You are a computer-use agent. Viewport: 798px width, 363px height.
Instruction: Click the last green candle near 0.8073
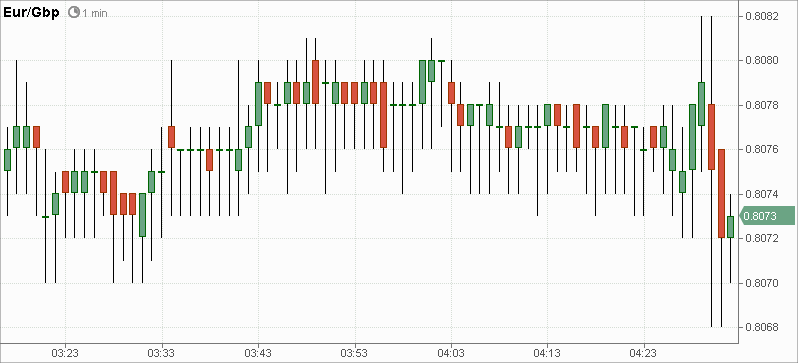click(x=730, y=227)
